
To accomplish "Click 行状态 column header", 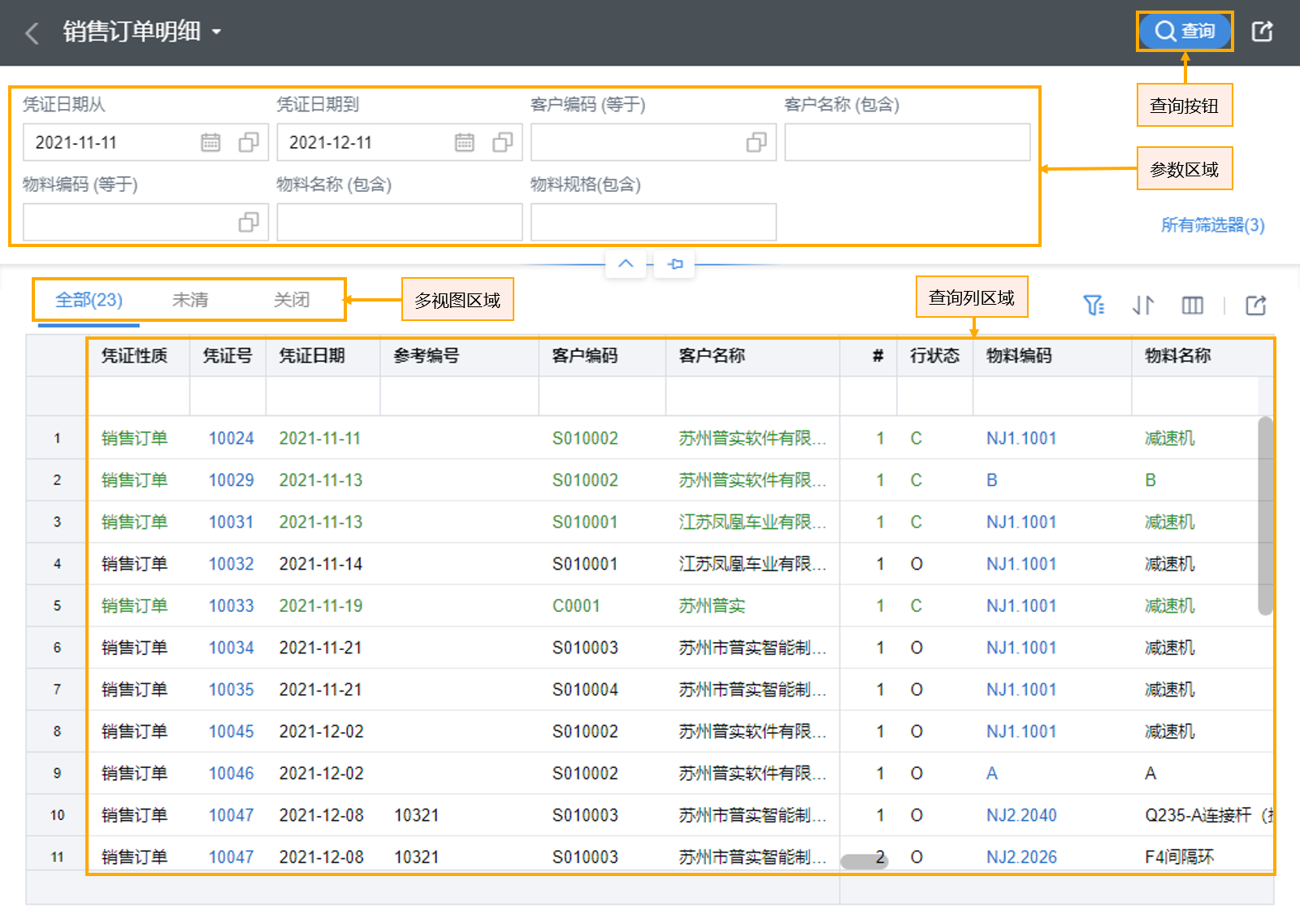I will [934, 356].
